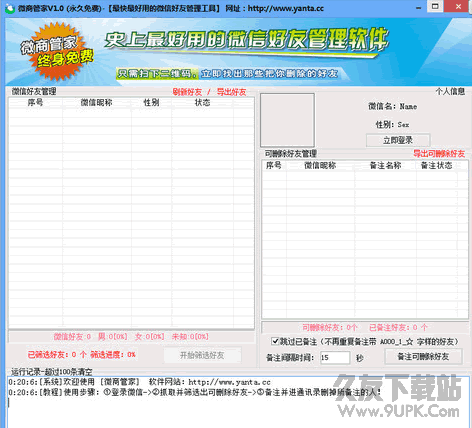Click the 备注状态 column header
Screen dimensions: 472x428
pyautogui.click(x=436, y=165)
